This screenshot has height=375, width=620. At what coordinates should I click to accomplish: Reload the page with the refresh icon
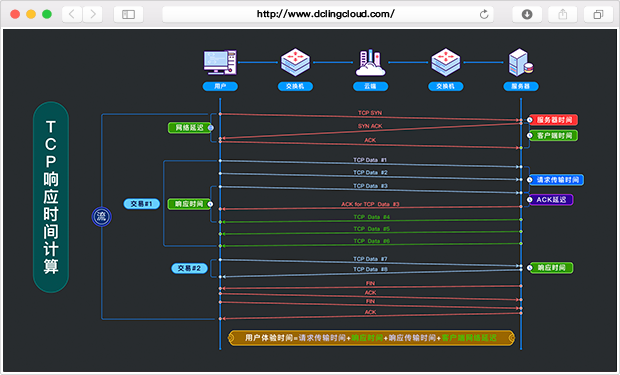click(x=484, y=15)
